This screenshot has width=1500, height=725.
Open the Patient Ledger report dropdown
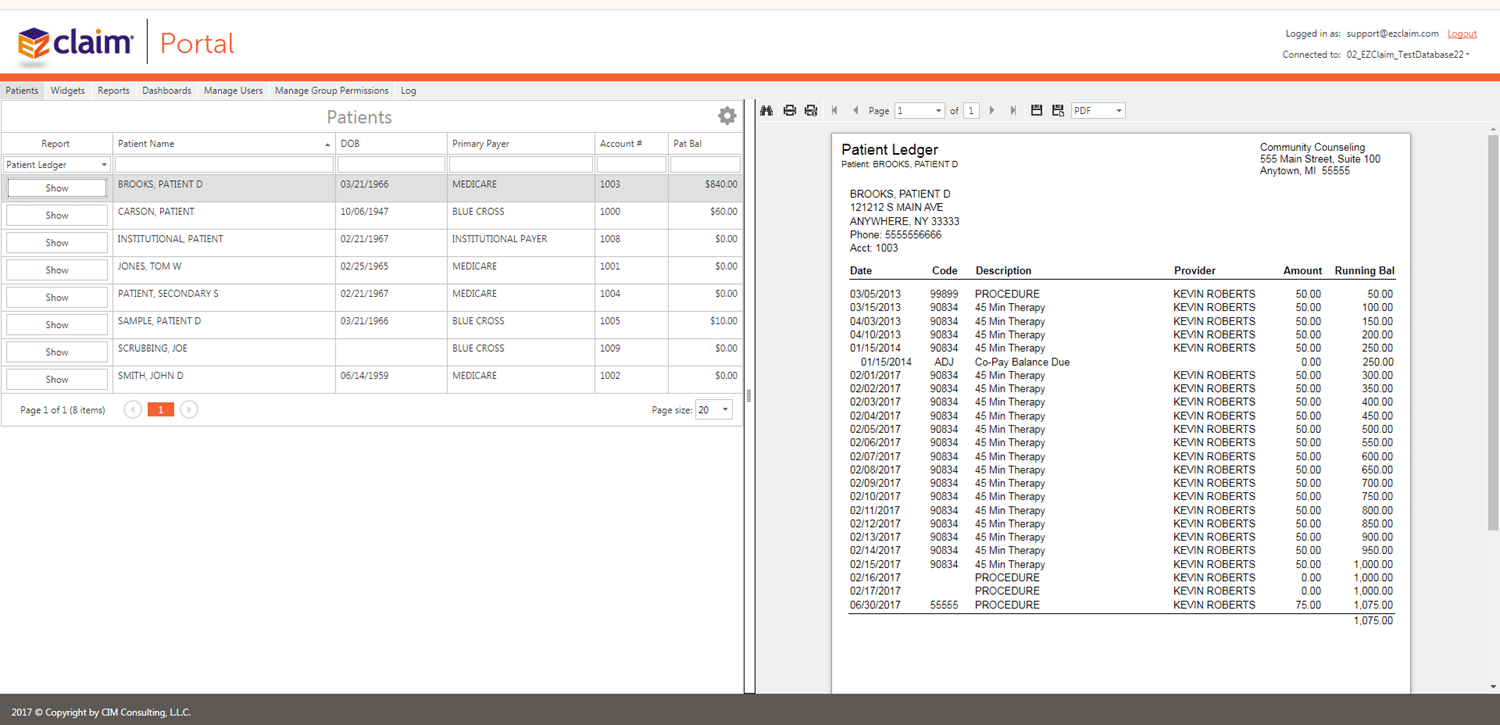click(x=57, y=165)
